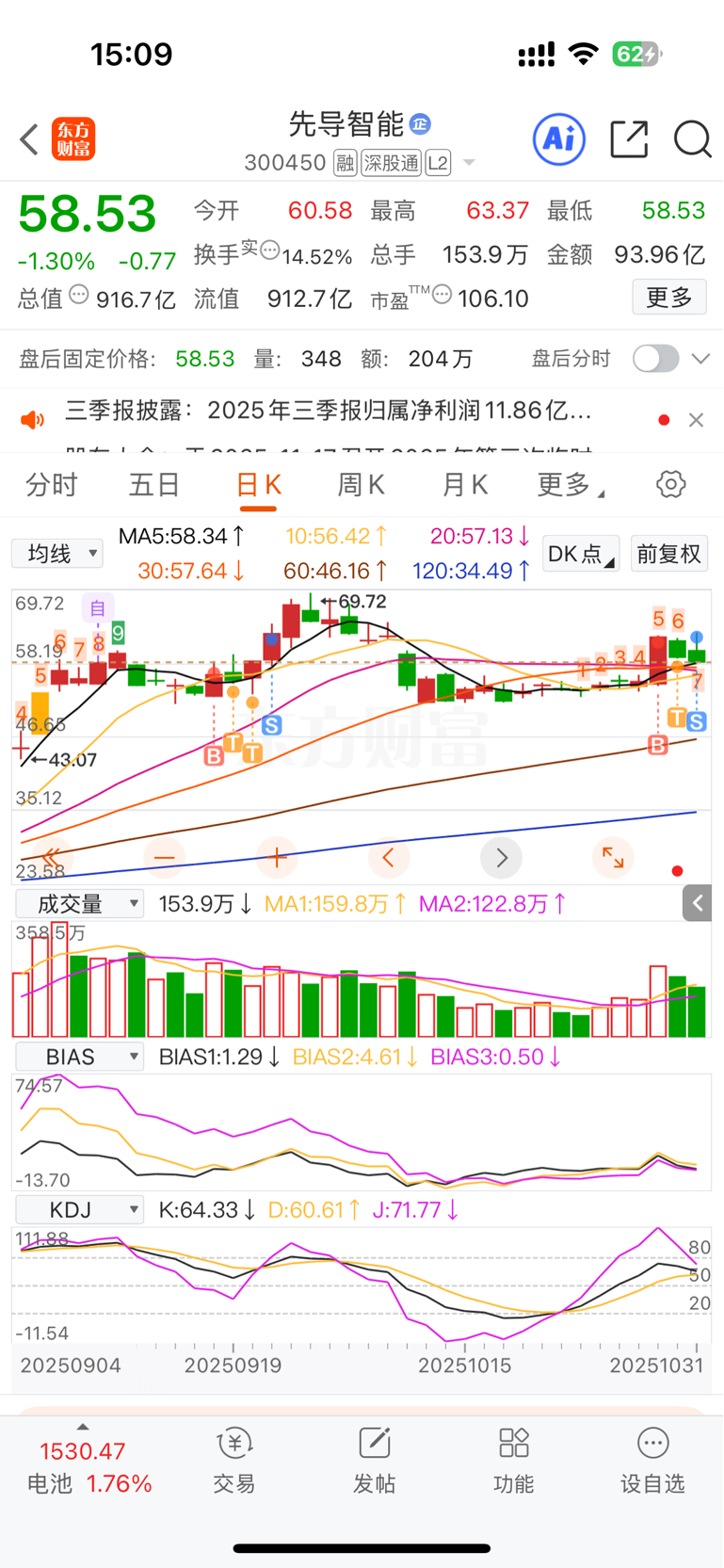Switch to the 分时 tab

[x=51, y=484]
